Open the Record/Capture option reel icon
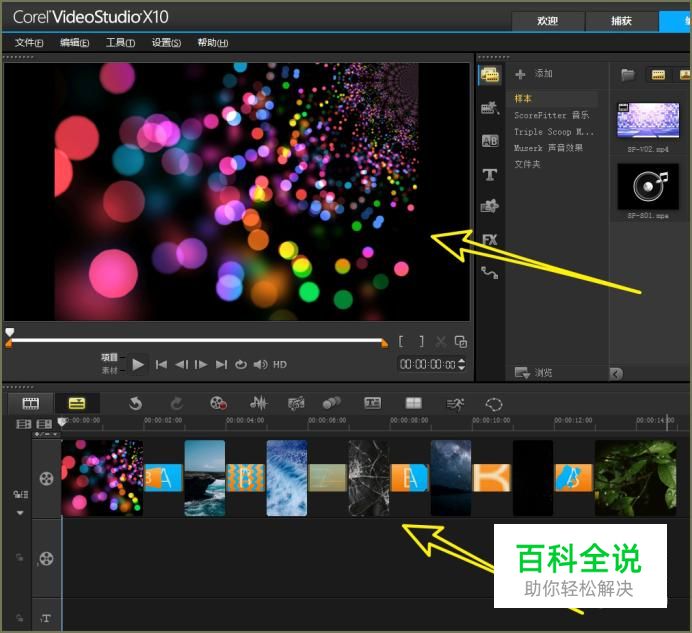692x633 pixels. tap(218, 403)
